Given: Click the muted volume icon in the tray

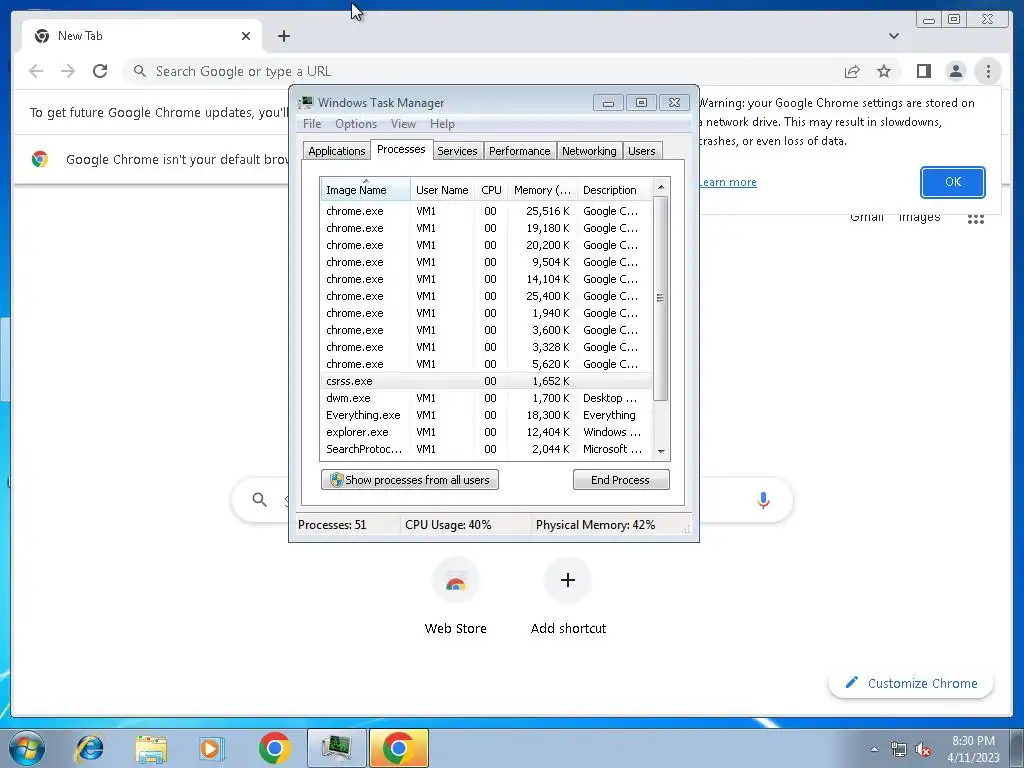Looking at the screenshot, I should pyautogui.click(x=923, y=749).
